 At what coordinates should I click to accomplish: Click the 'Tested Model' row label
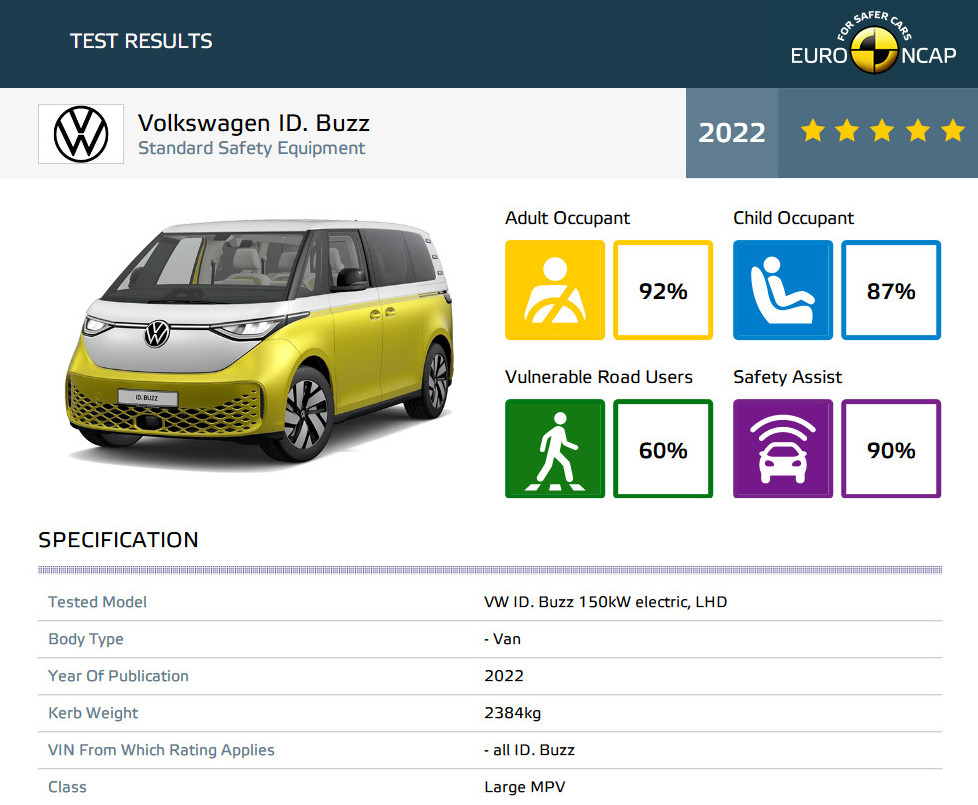click(x=97, y=602)
